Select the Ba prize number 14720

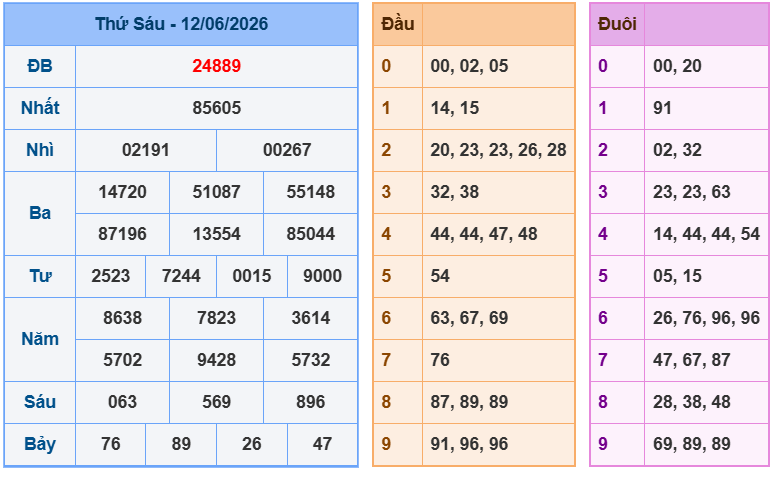pyautogui.click(x=123, y=192)
